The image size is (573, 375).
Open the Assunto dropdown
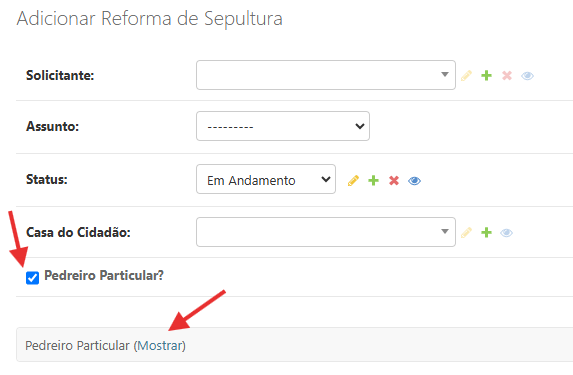(x=283, y=126)
